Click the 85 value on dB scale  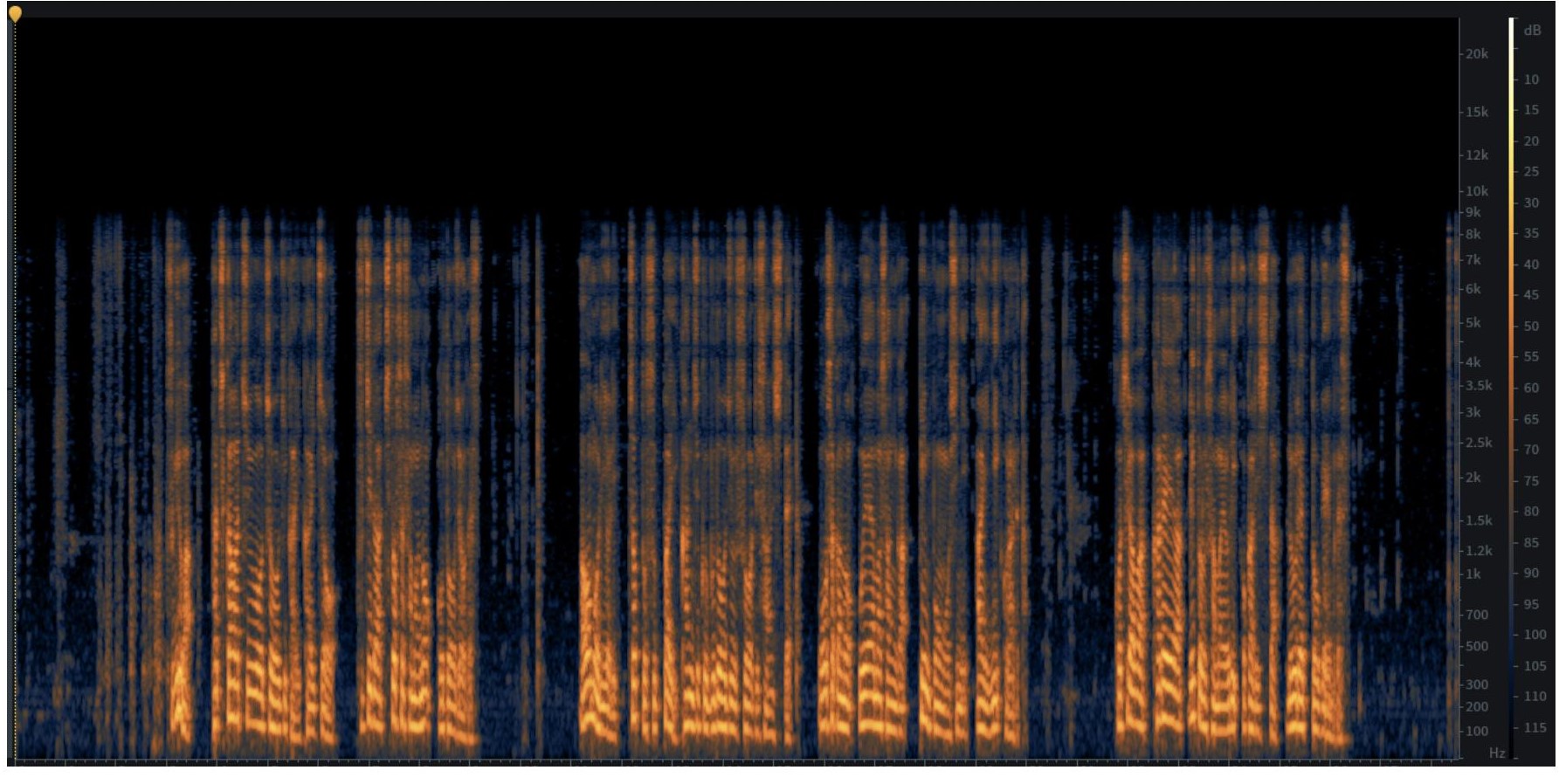(x=1532, y=543)
